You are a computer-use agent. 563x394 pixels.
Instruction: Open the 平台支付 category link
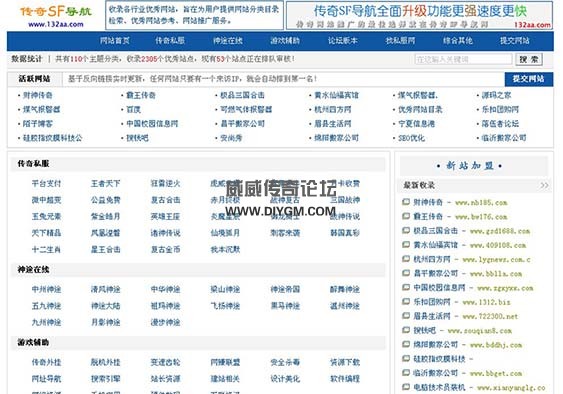click(x=46, y=184)
